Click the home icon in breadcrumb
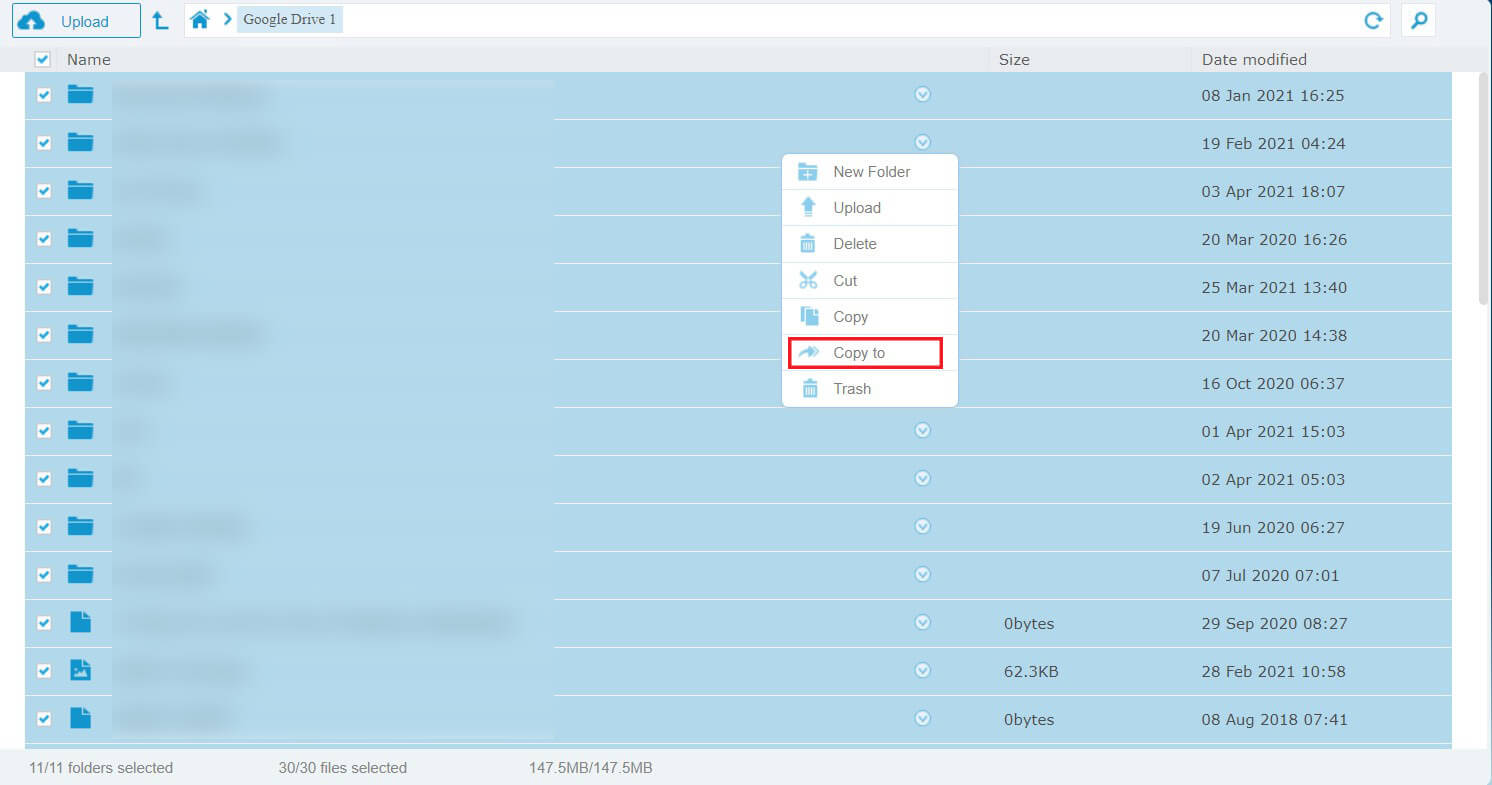The image size is (1492, 785). pos(200,20)
